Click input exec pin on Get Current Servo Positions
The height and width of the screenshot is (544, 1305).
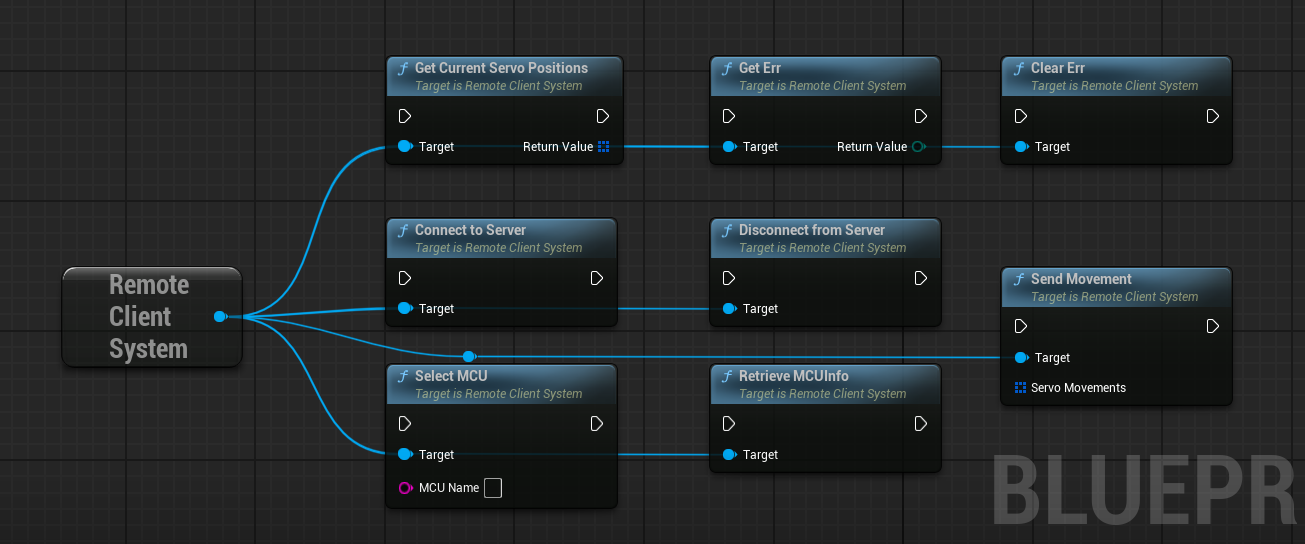coord(404,116)
